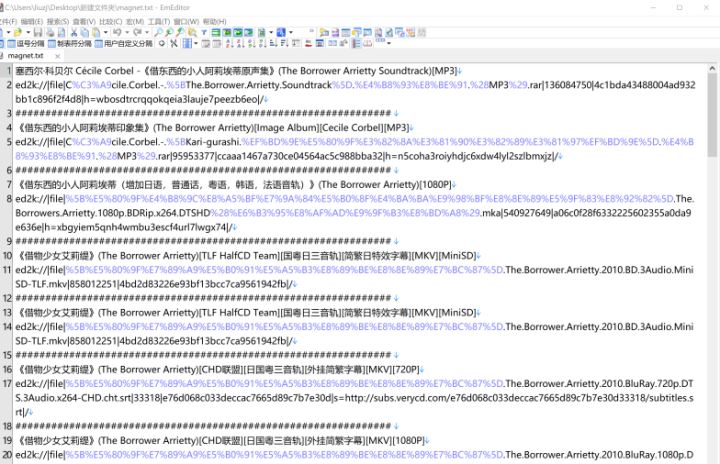Toggle 制表符分隔 tab separated mode
This screenshot has width=720, height=464.
click(x=70, y=43)
